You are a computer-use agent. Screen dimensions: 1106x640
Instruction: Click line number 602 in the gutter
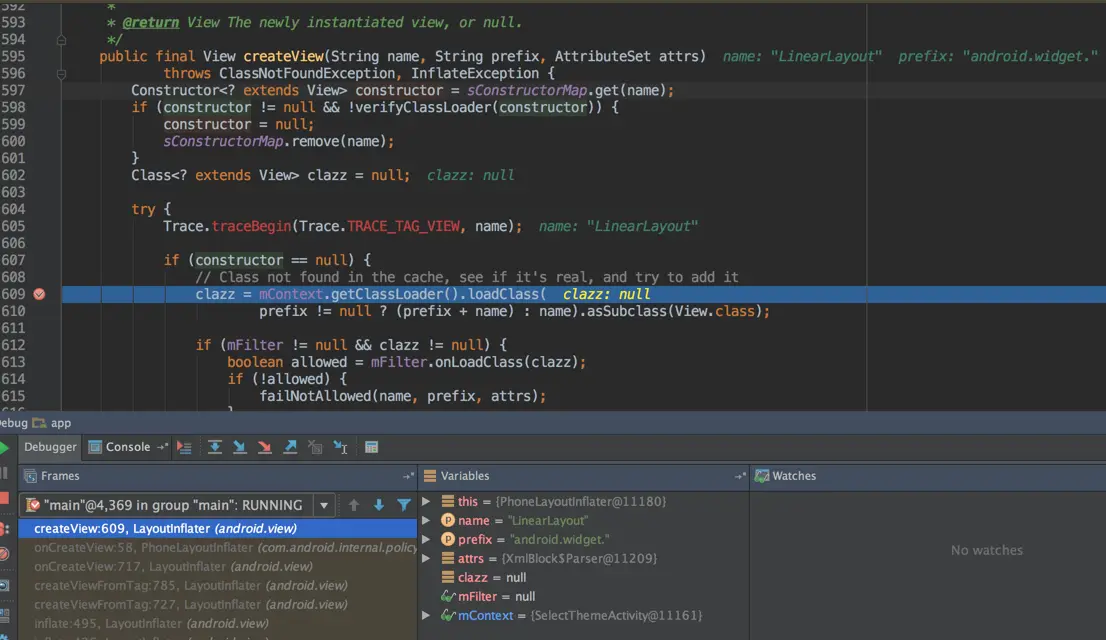13,176
